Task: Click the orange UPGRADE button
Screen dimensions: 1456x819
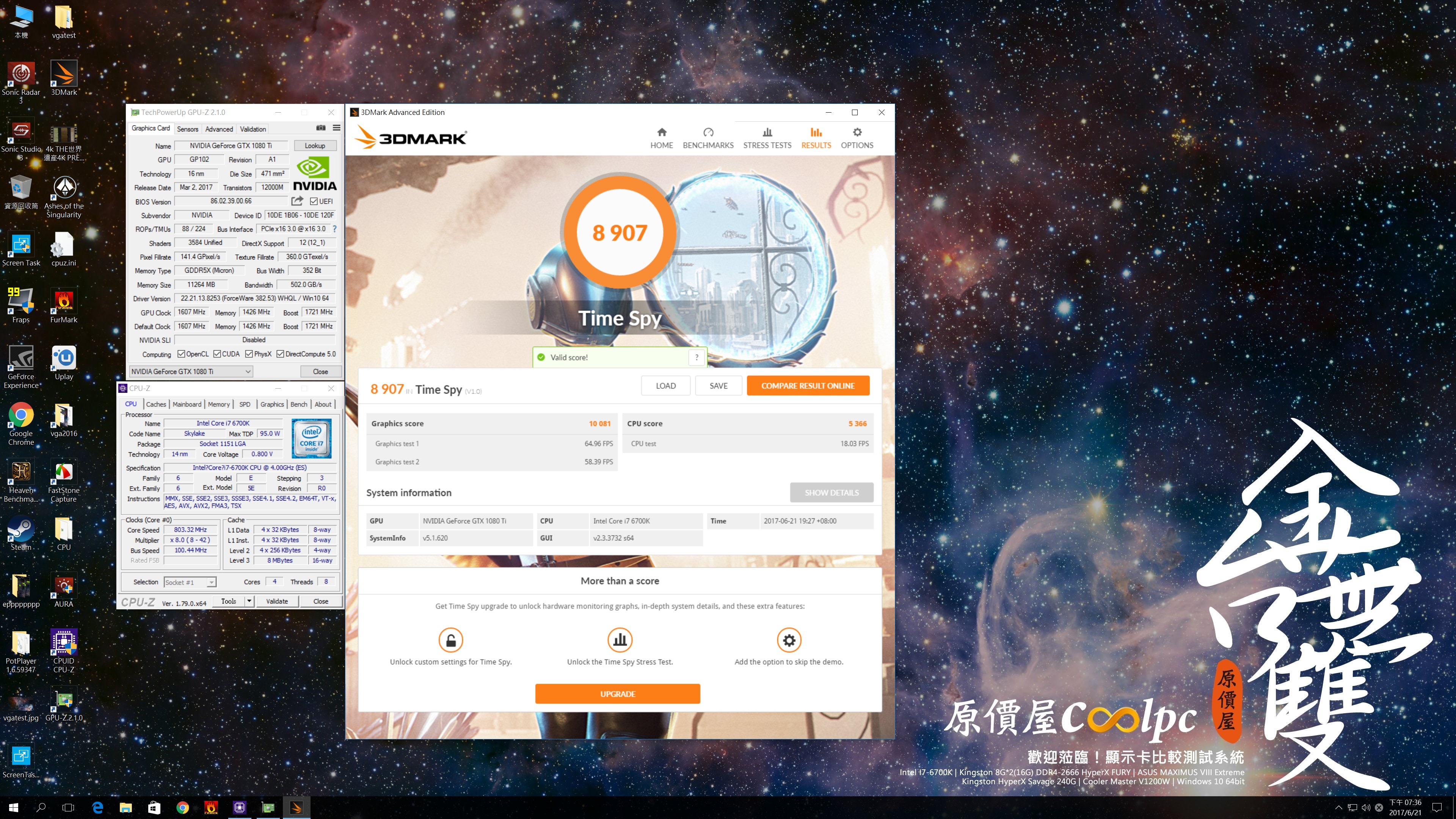Action: [x=617, y=693]
